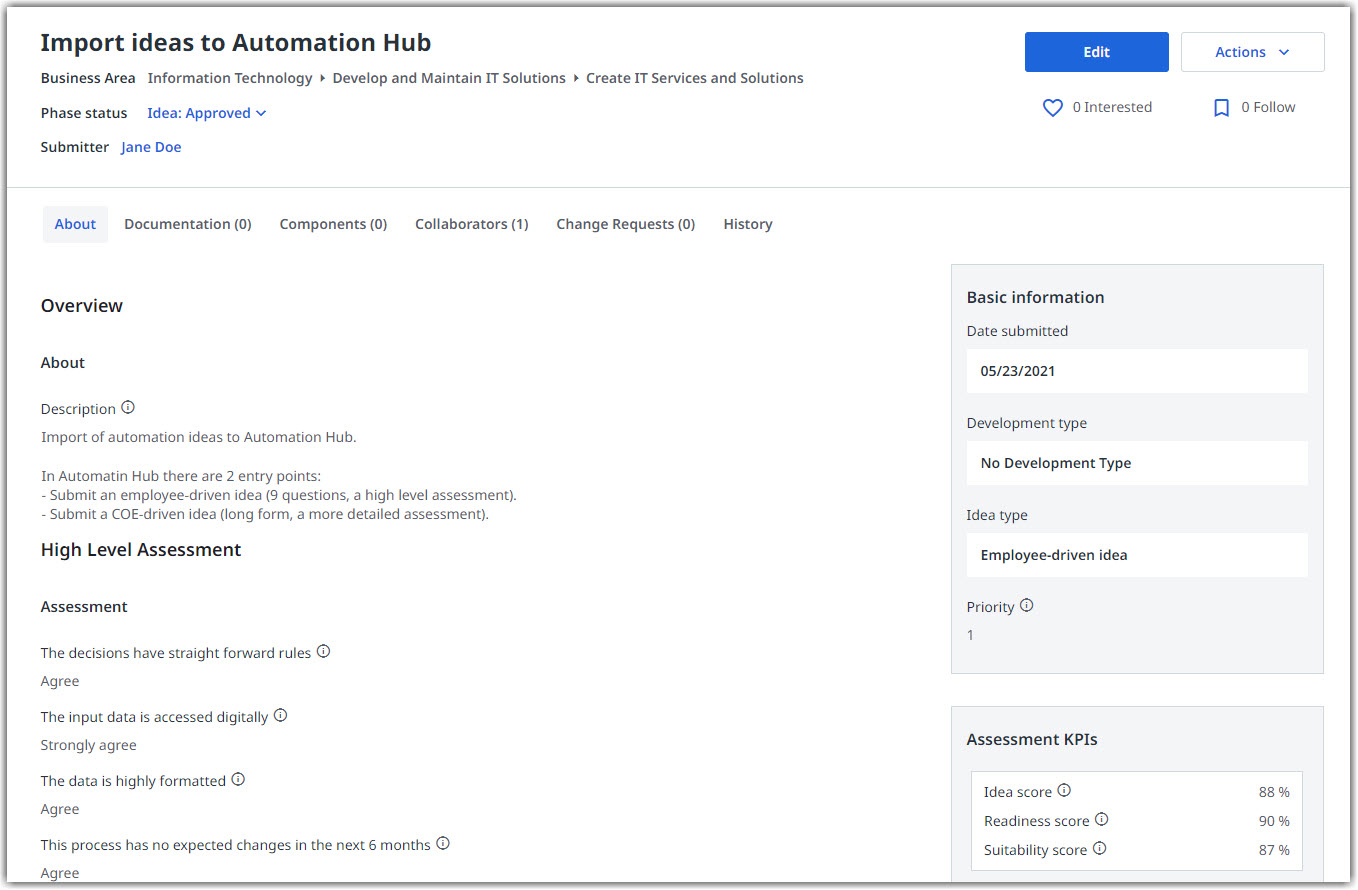
Task: Click Develop and Maintain IT Solutions breadcrumb
Action: pos(449,78)
